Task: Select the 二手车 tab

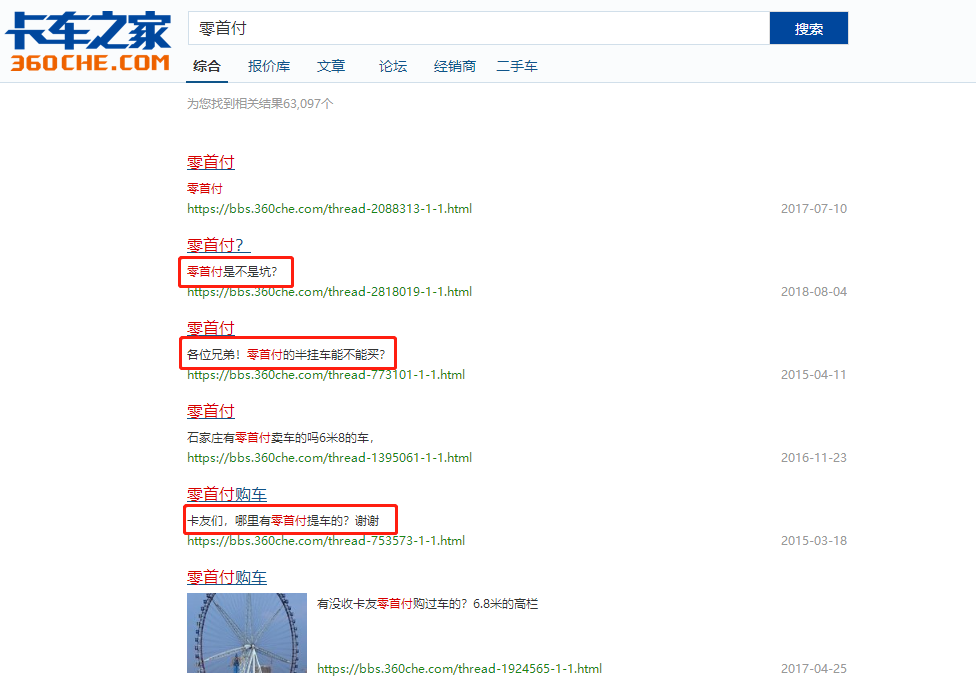Action: (x=517, y=66)
